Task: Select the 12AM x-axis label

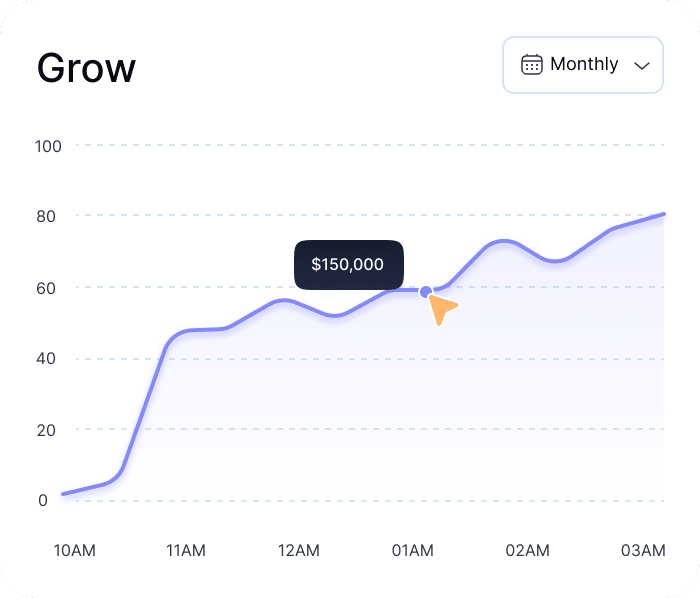Action: pos(298,551)
